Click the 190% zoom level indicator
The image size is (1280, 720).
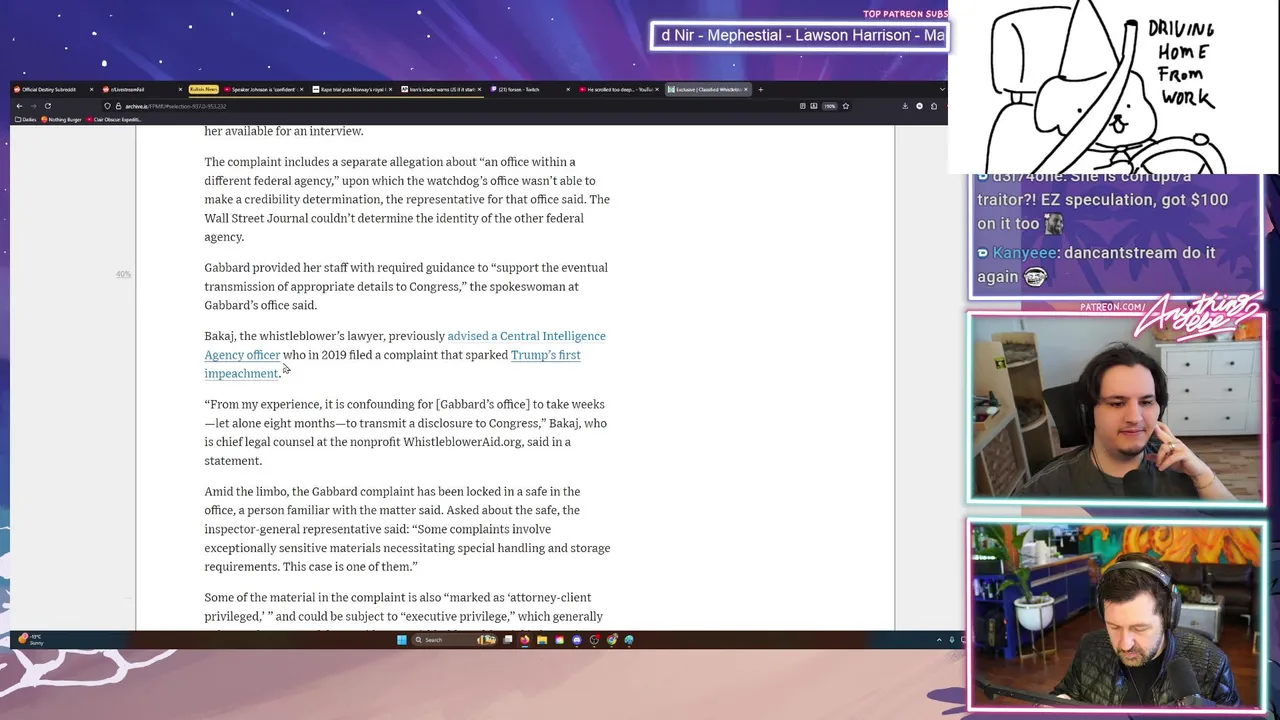pyautogui.click(x=829, y=106)
